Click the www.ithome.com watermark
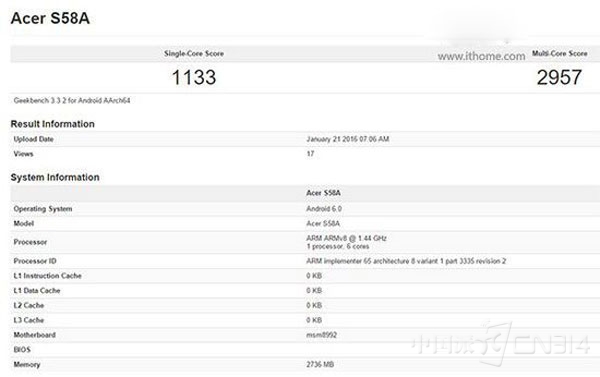600x377 pixels. (481, 56)
